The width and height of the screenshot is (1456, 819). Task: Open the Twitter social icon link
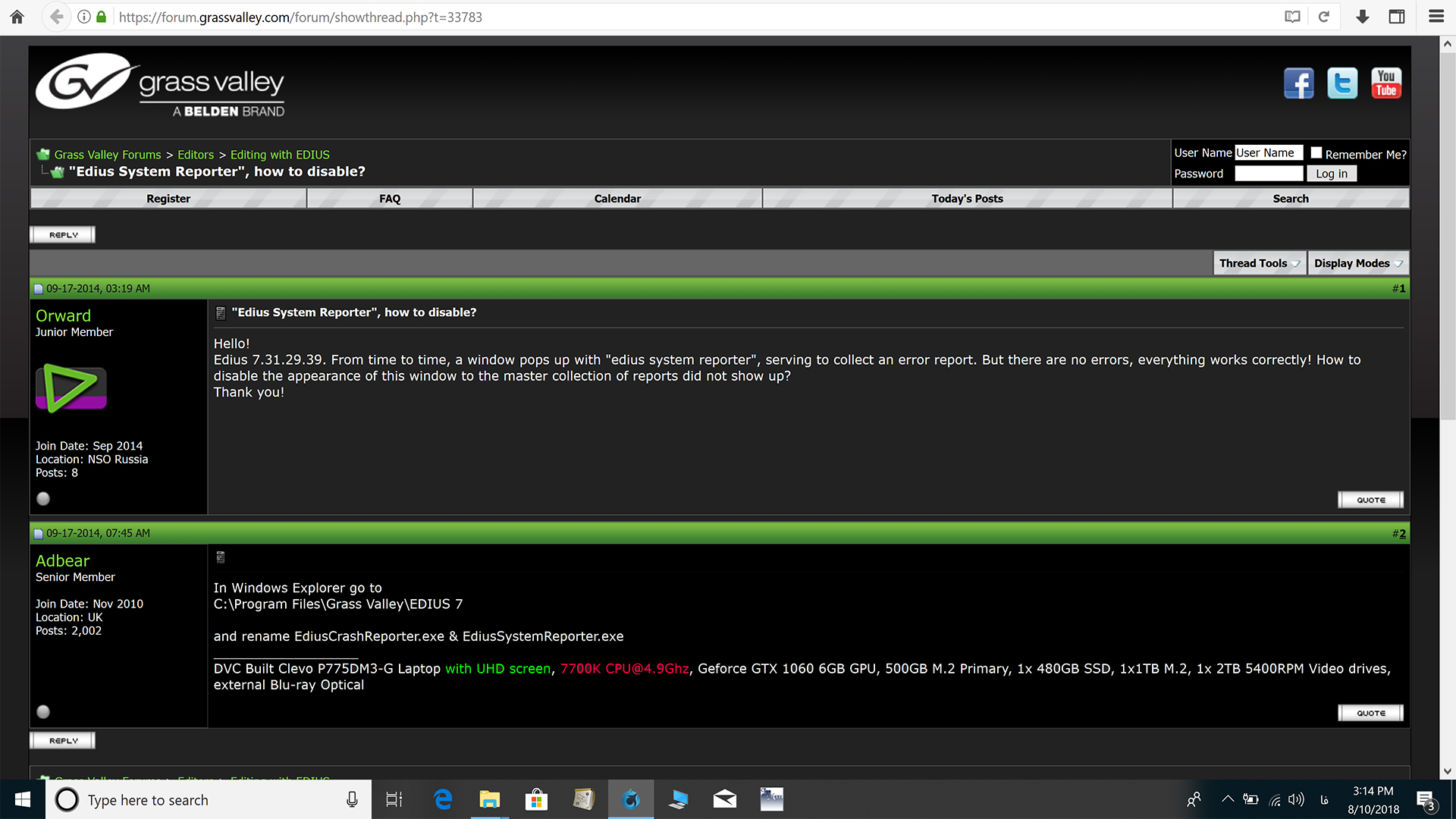(1342, 83)
